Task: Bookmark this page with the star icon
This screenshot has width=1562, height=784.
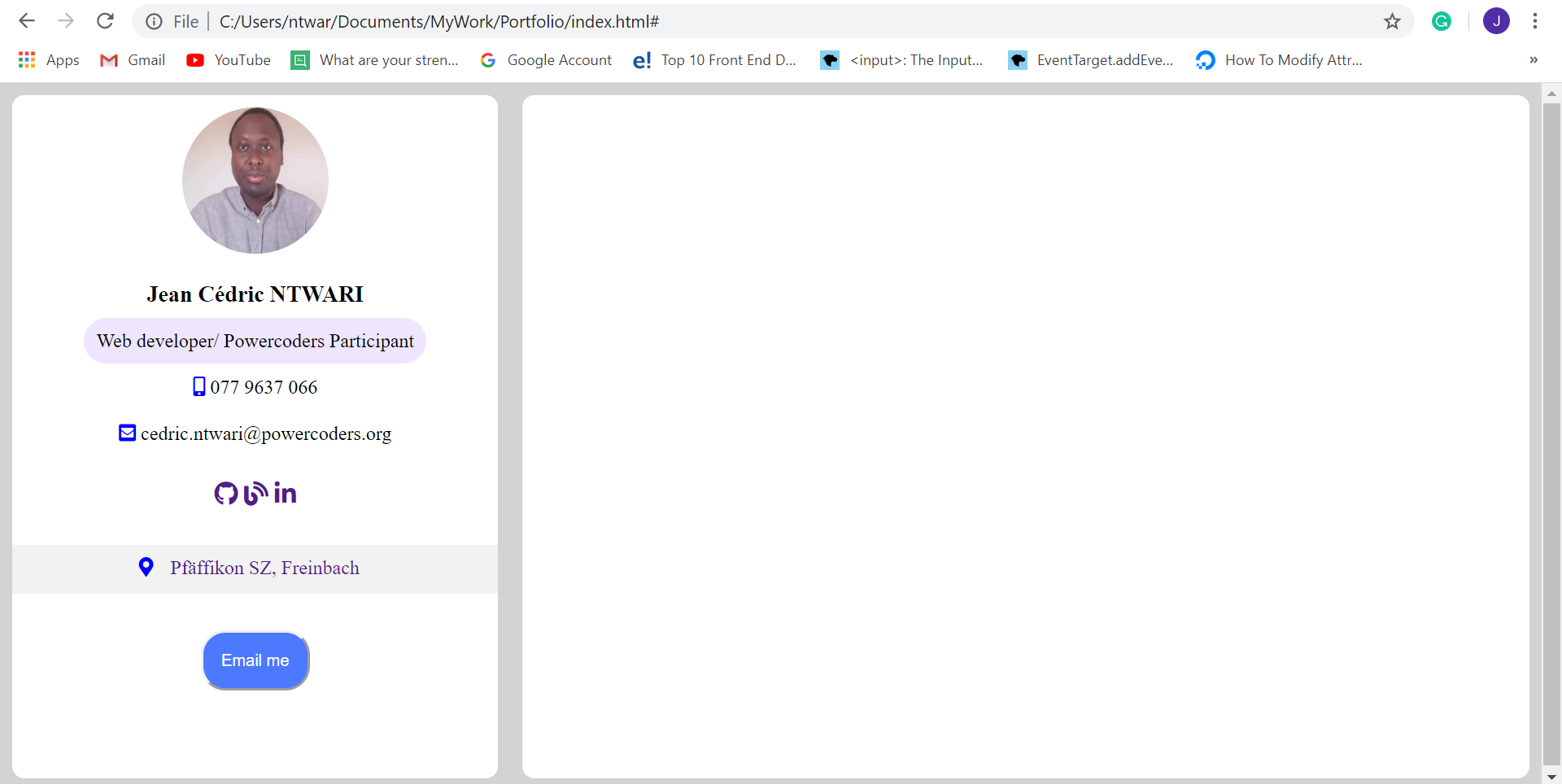Action: (1392, 21)
